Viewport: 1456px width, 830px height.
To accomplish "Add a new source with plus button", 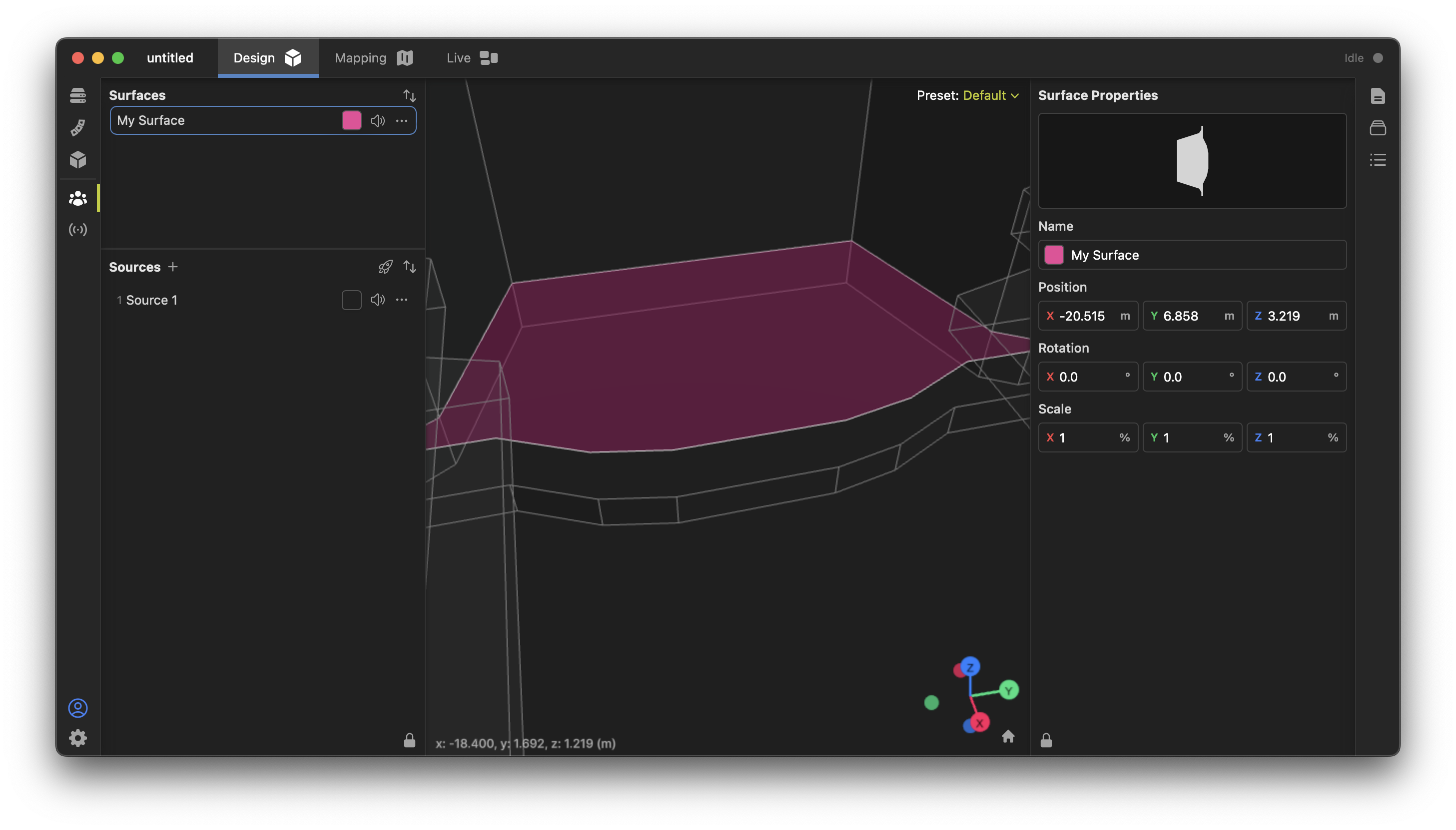I will pos(173,267).
